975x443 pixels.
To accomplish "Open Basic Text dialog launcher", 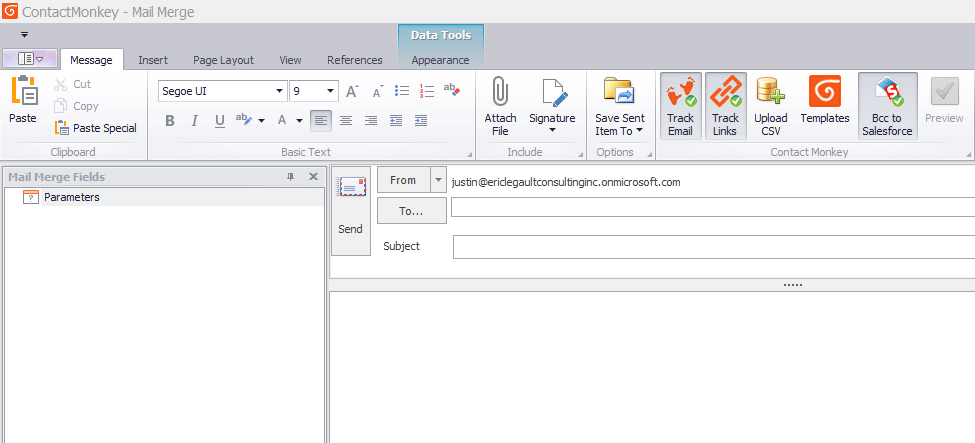I will 469,154.
